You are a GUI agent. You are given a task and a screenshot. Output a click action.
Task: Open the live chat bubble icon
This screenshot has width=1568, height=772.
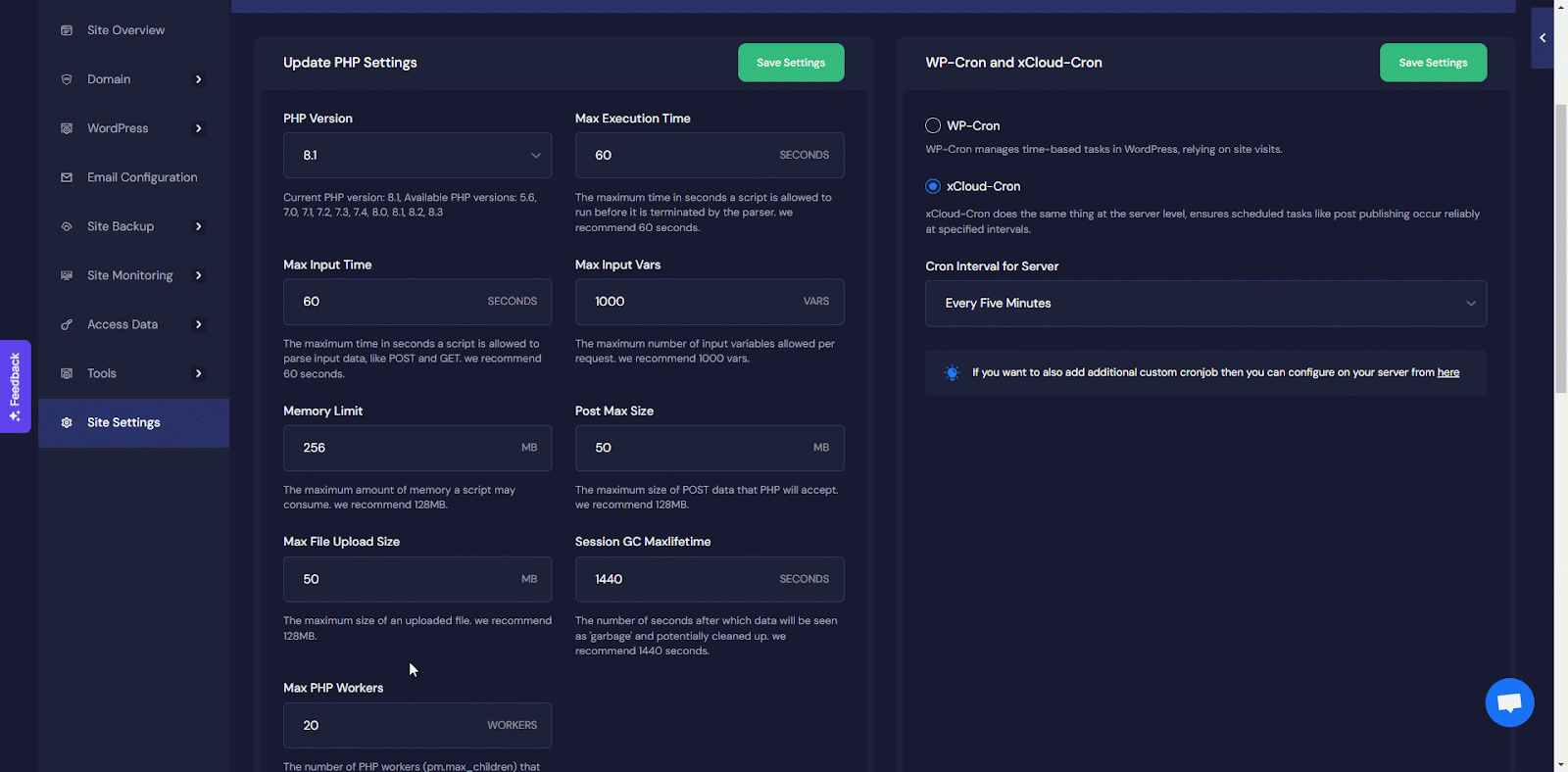pyautogui.click(x=1509, y=702)
